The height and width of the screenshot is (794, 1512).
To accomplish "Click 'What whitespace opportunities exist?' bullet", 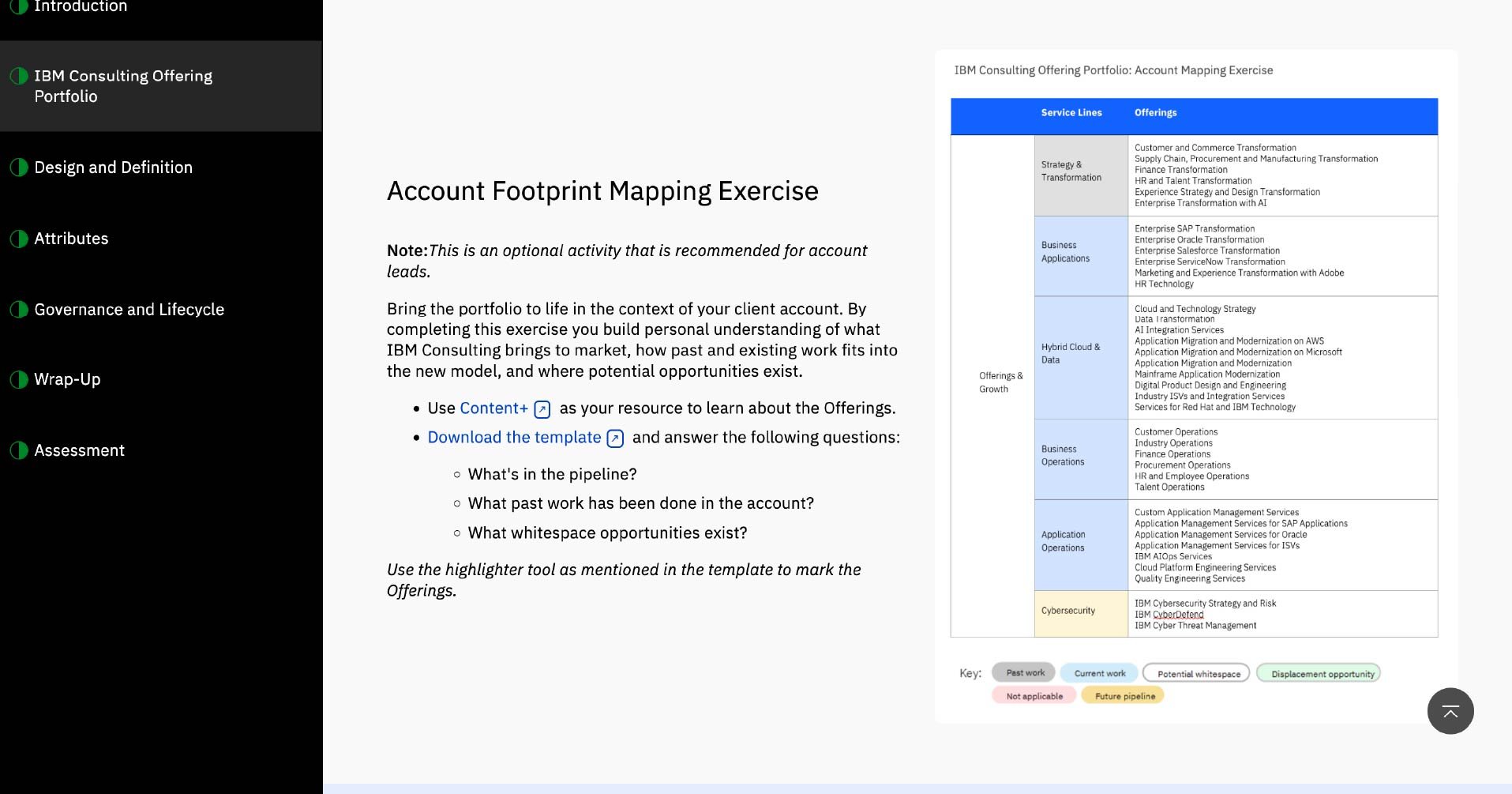I will coord(607,533).
